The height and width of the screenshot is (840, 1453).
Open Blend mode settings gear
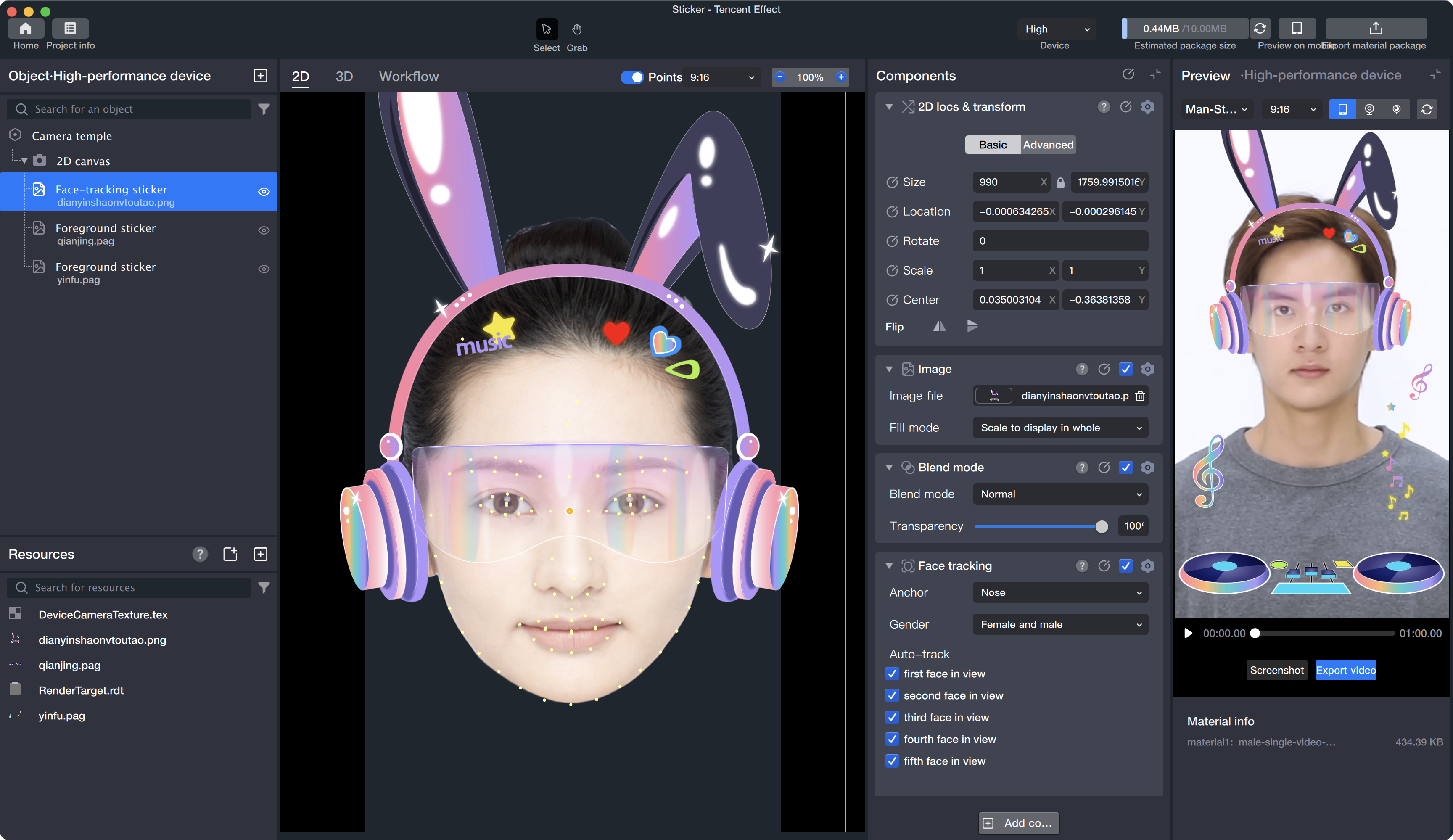[1147, 468]
